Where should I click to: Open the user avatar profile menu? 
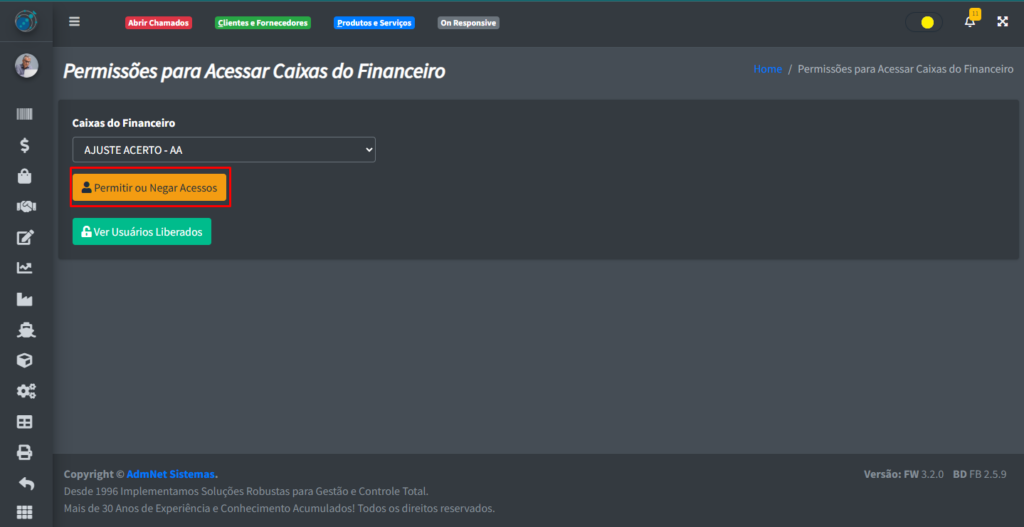(26, 66)
